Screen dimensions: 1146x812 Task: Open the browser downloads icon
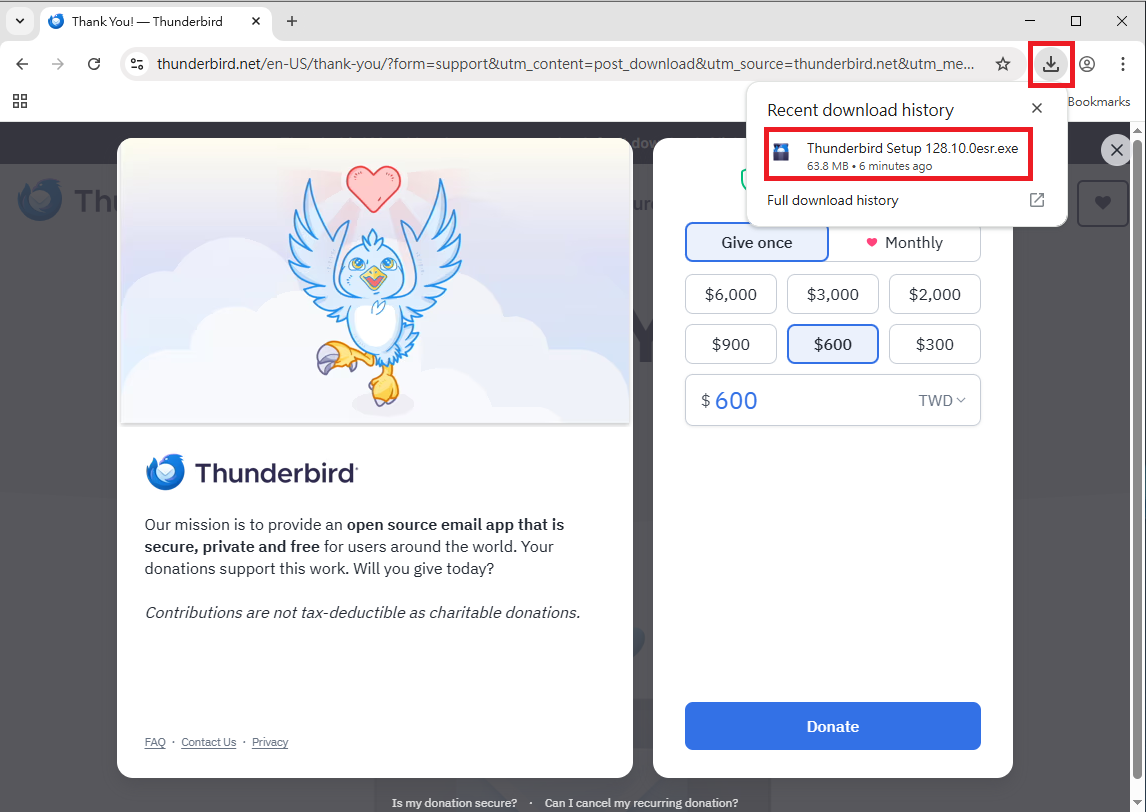click(1050, 64)
